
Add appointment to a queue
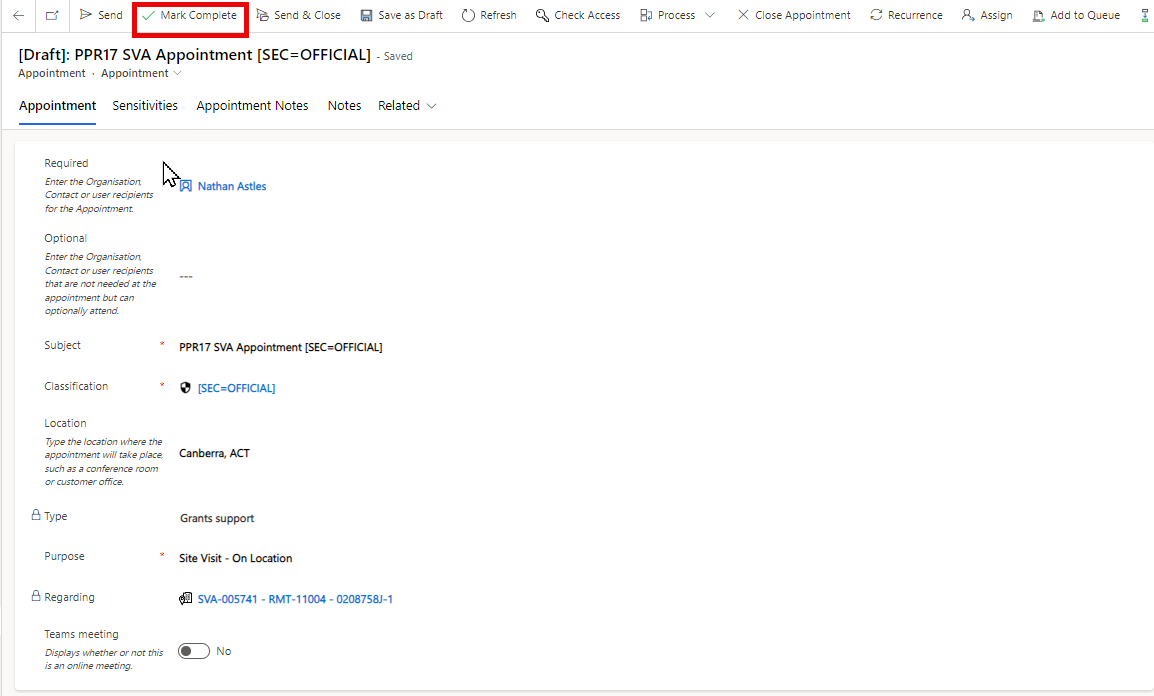1076,15
